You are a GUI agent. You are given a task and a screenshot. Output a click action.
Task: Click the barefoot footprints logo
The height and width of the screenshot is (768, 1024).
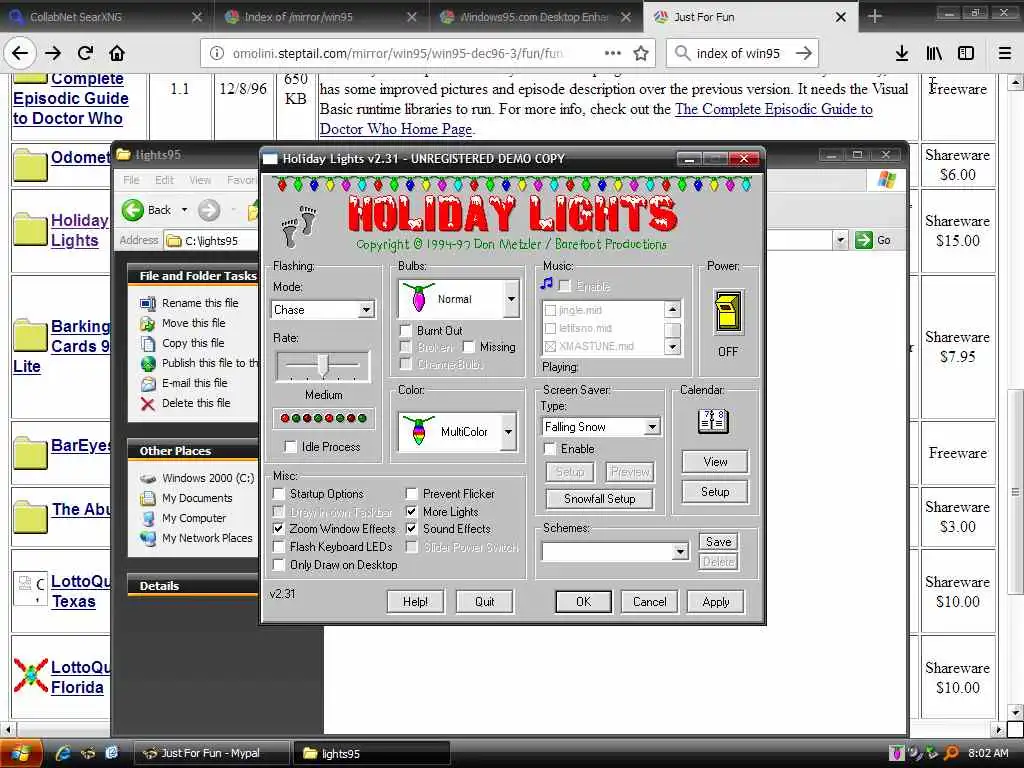tap(299, 226)
